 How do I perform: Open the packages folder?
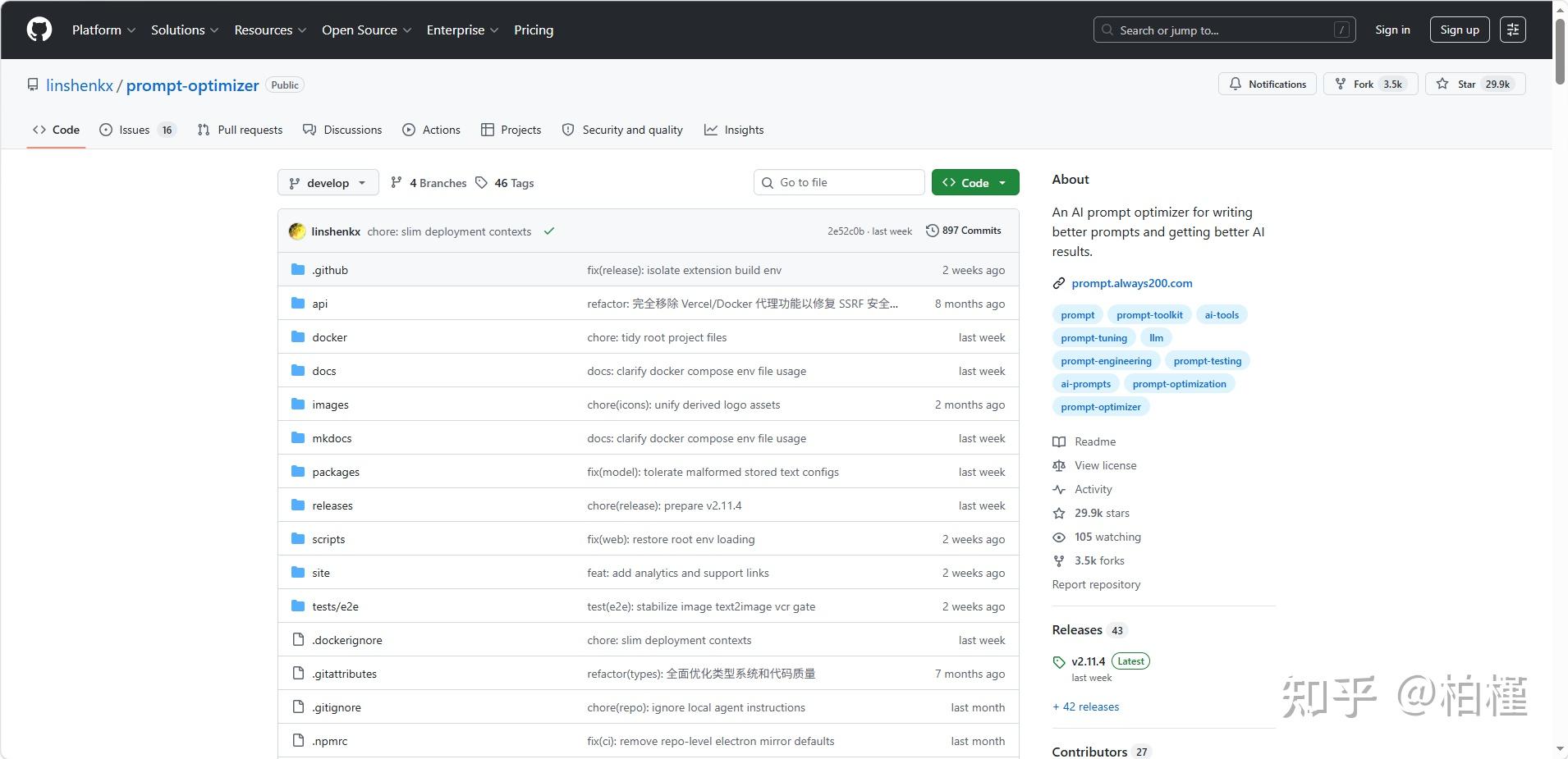tap(336, 472)
